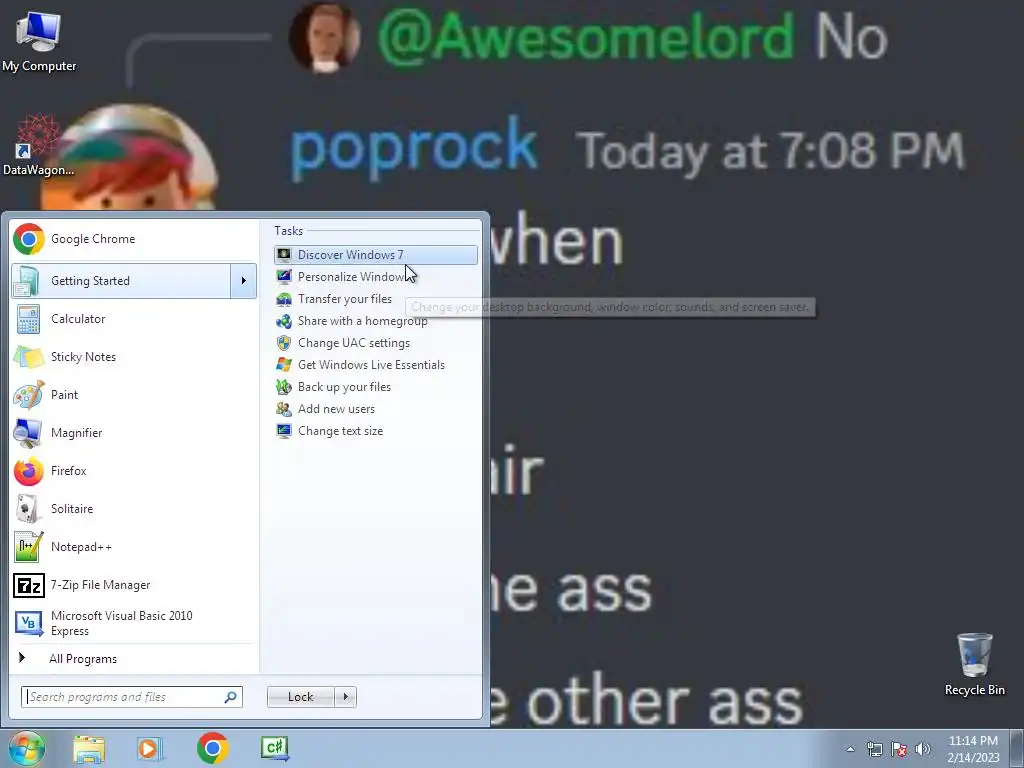Image resolution: width=1024 pixels, height=768 pixels.
Task: Click the Discover Windows 7 icon
Action: pos(284,255)
